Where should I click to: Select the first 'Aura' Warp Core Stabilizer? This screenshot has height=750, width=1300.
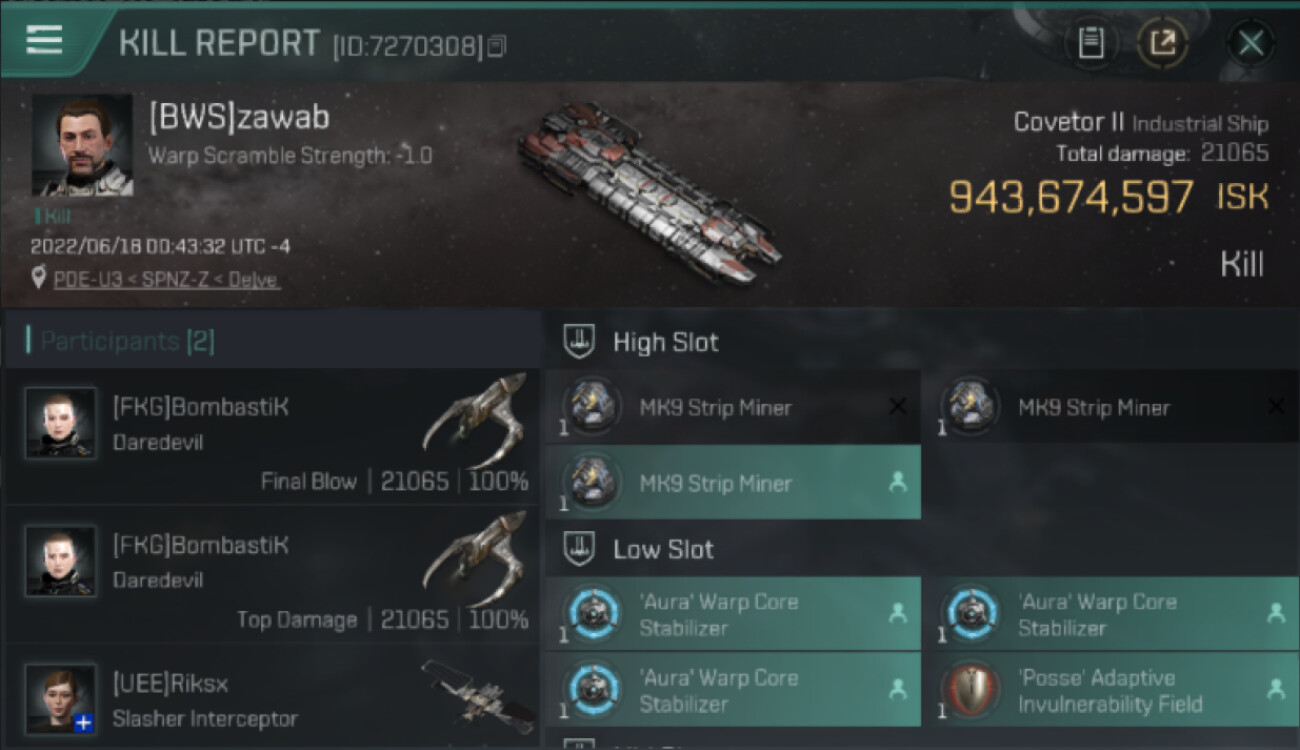pyautogui.click(x=733, y=614)
